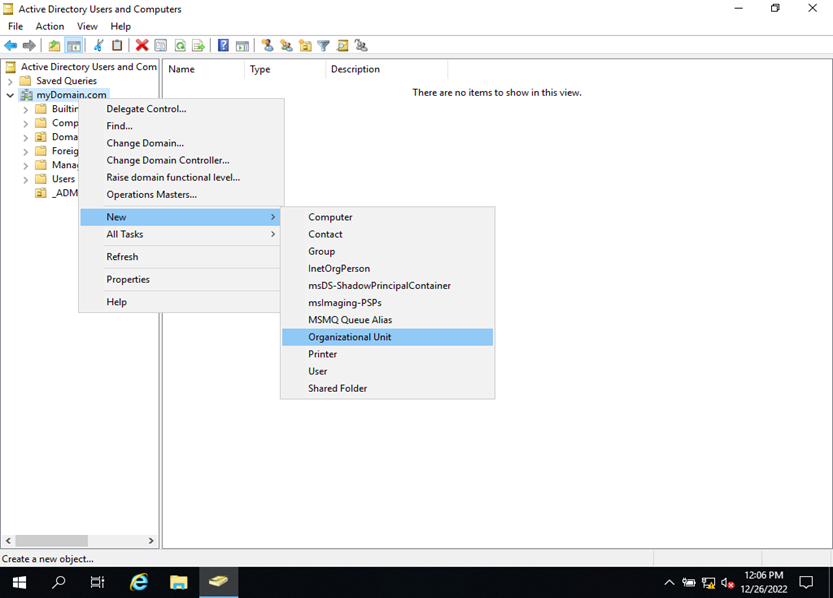Expand the Domain Controllers node
Screen dimensions: 833x598
click(26, 138)
